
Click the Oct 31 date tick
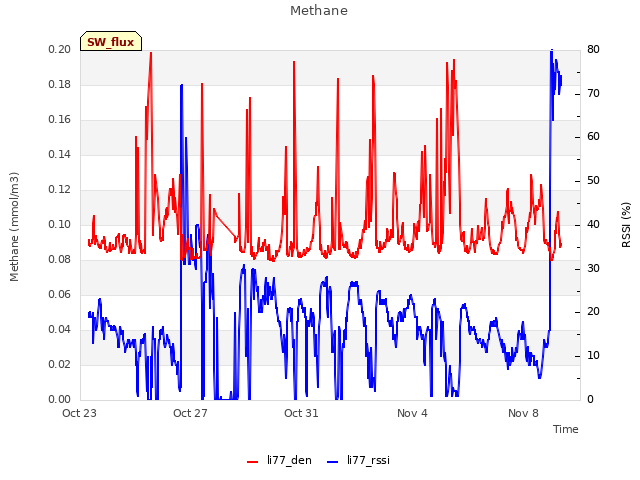coord(301,413)
